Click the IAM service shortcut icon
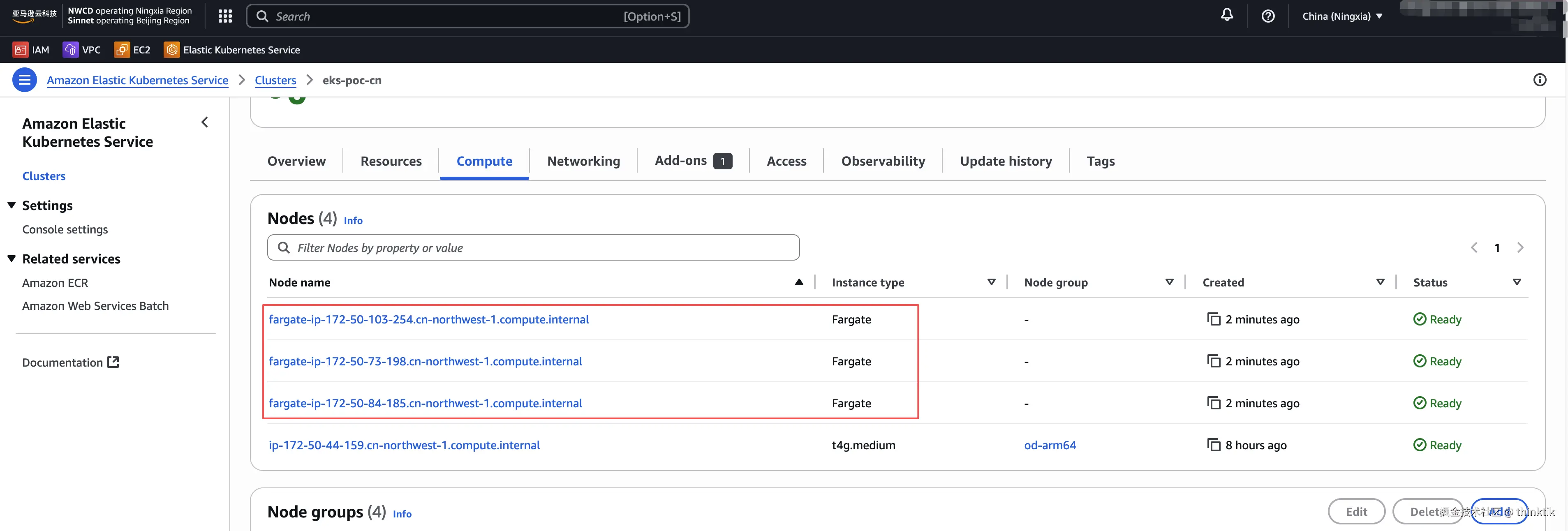Viewport: 1568px width, 531px height. coord(21,50)
